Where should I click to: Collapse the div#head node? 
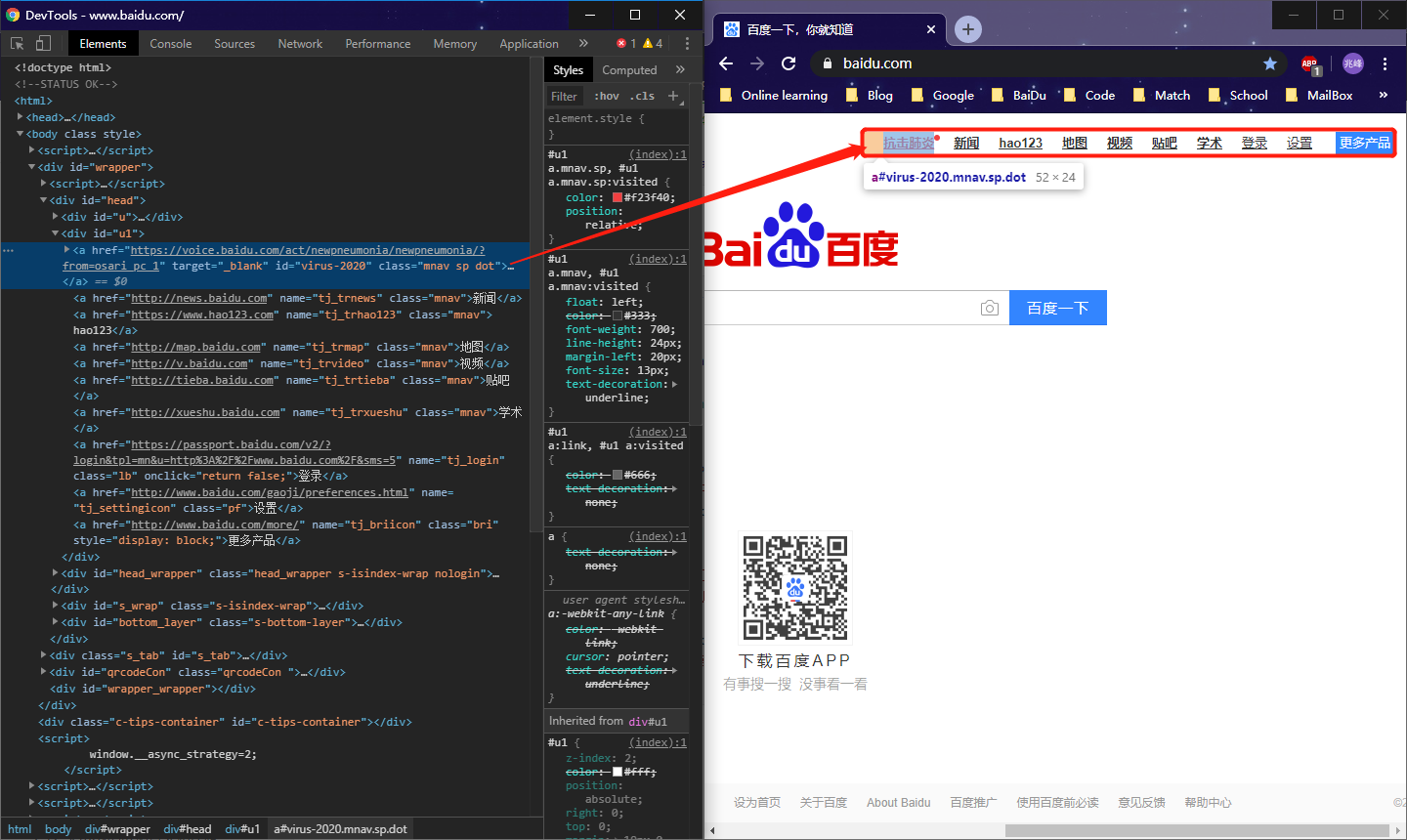pyautogui.click(x=43, y=200)
